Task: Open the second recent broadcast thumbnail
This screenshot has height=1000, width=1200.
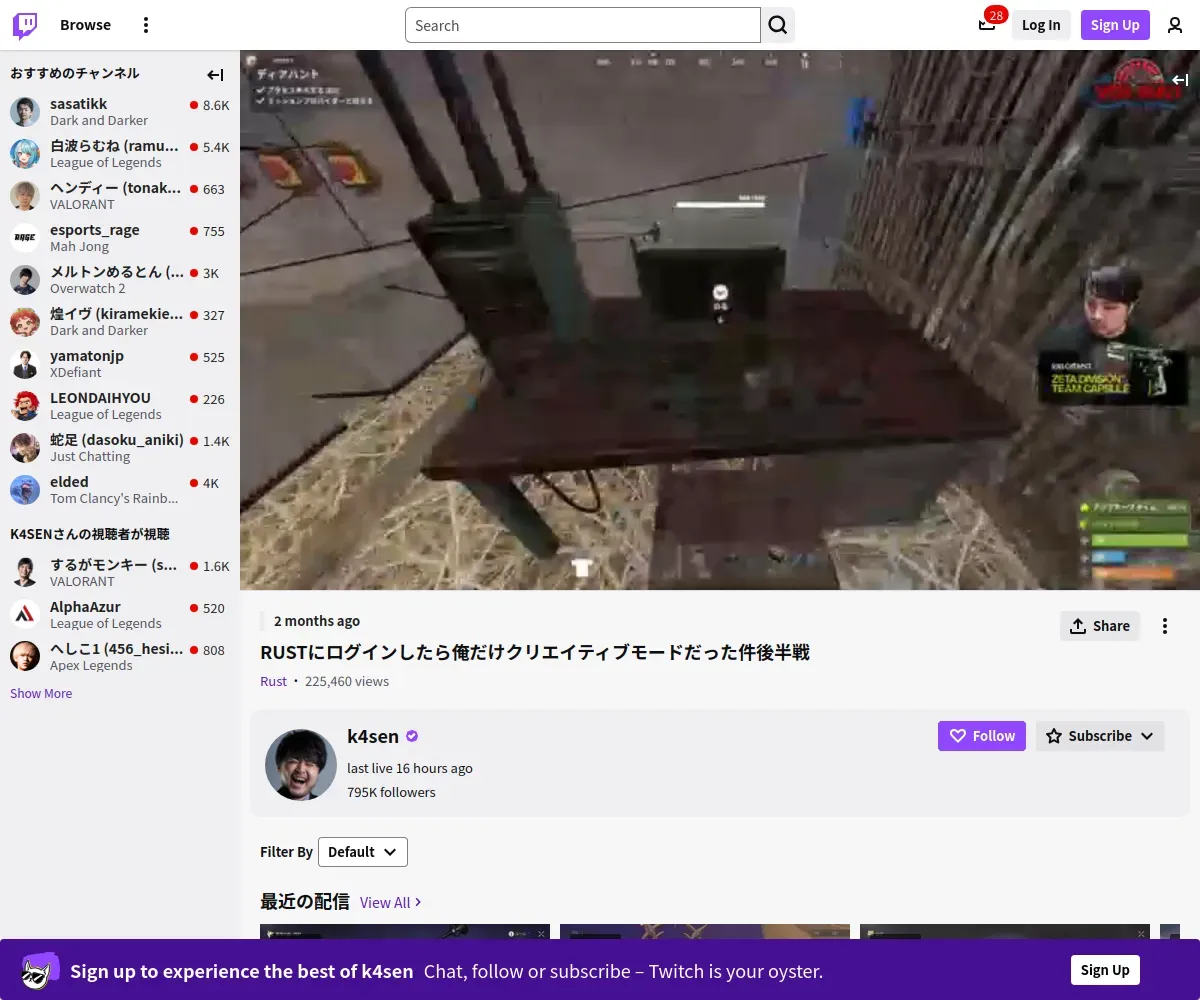Action: pos(705,931)
